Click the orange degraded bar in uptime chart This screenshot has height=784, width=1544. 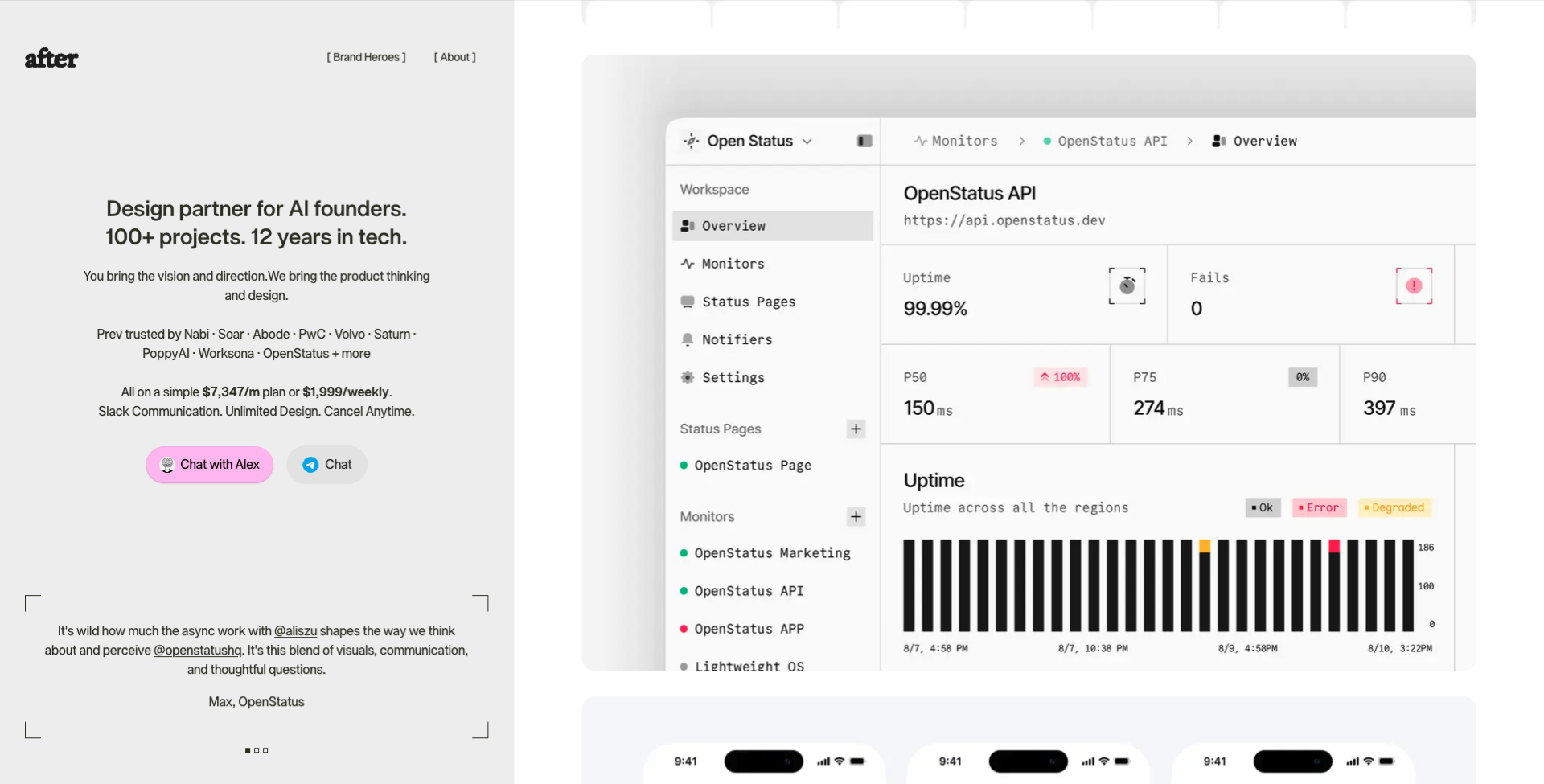(x=1205, y=547)
